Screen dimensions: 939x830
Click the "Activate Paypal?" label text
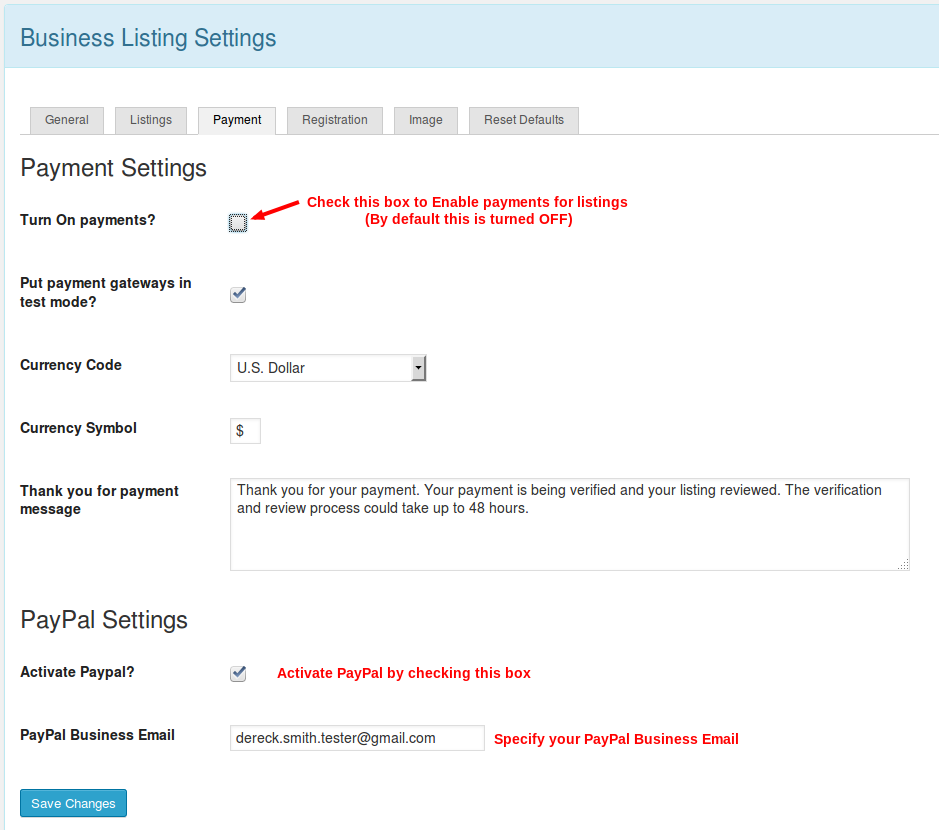pyautogui.click(x=77, y=672)
